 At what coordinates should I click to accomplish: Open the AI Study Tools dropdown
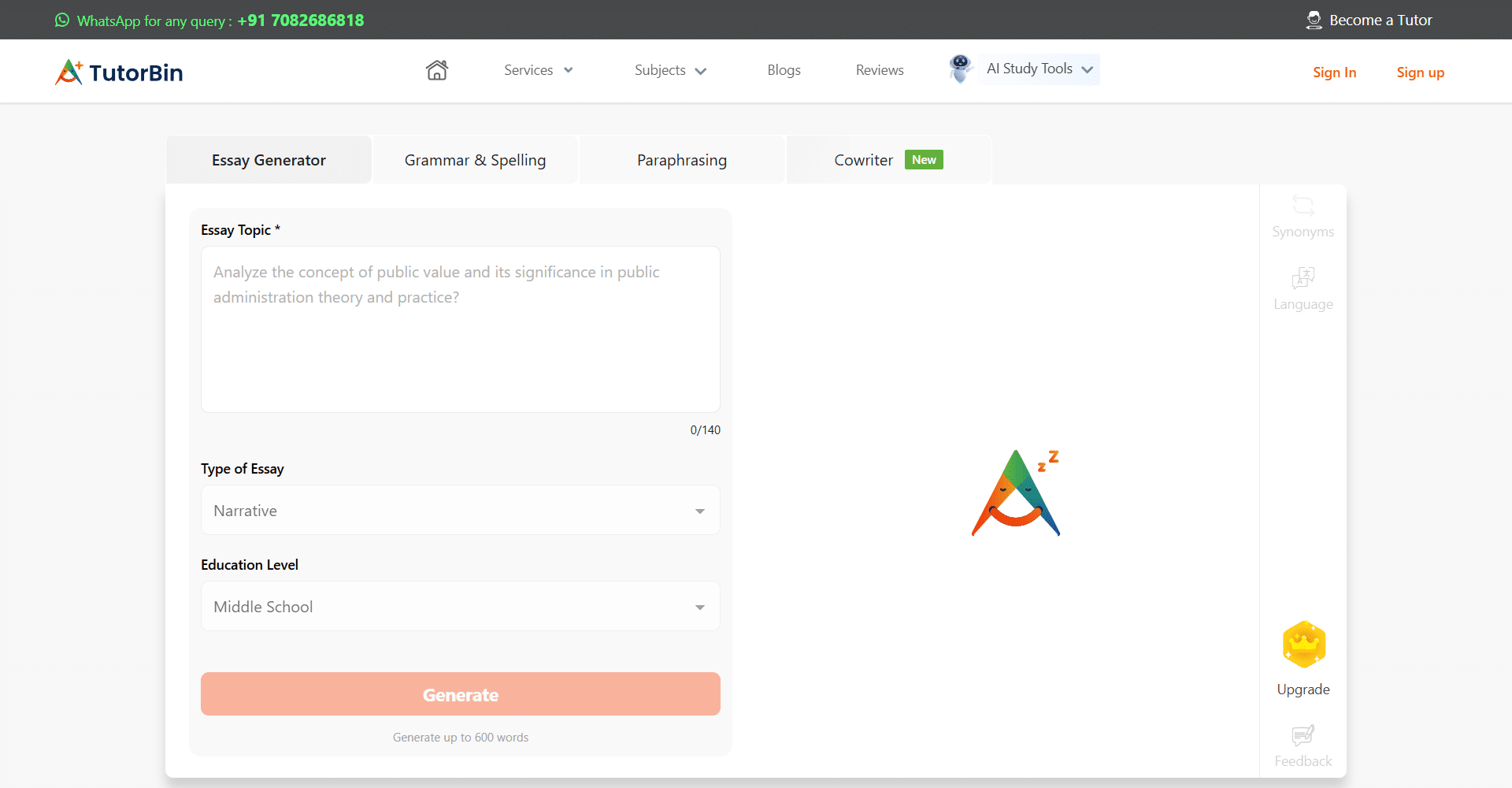coord(1039,69)
